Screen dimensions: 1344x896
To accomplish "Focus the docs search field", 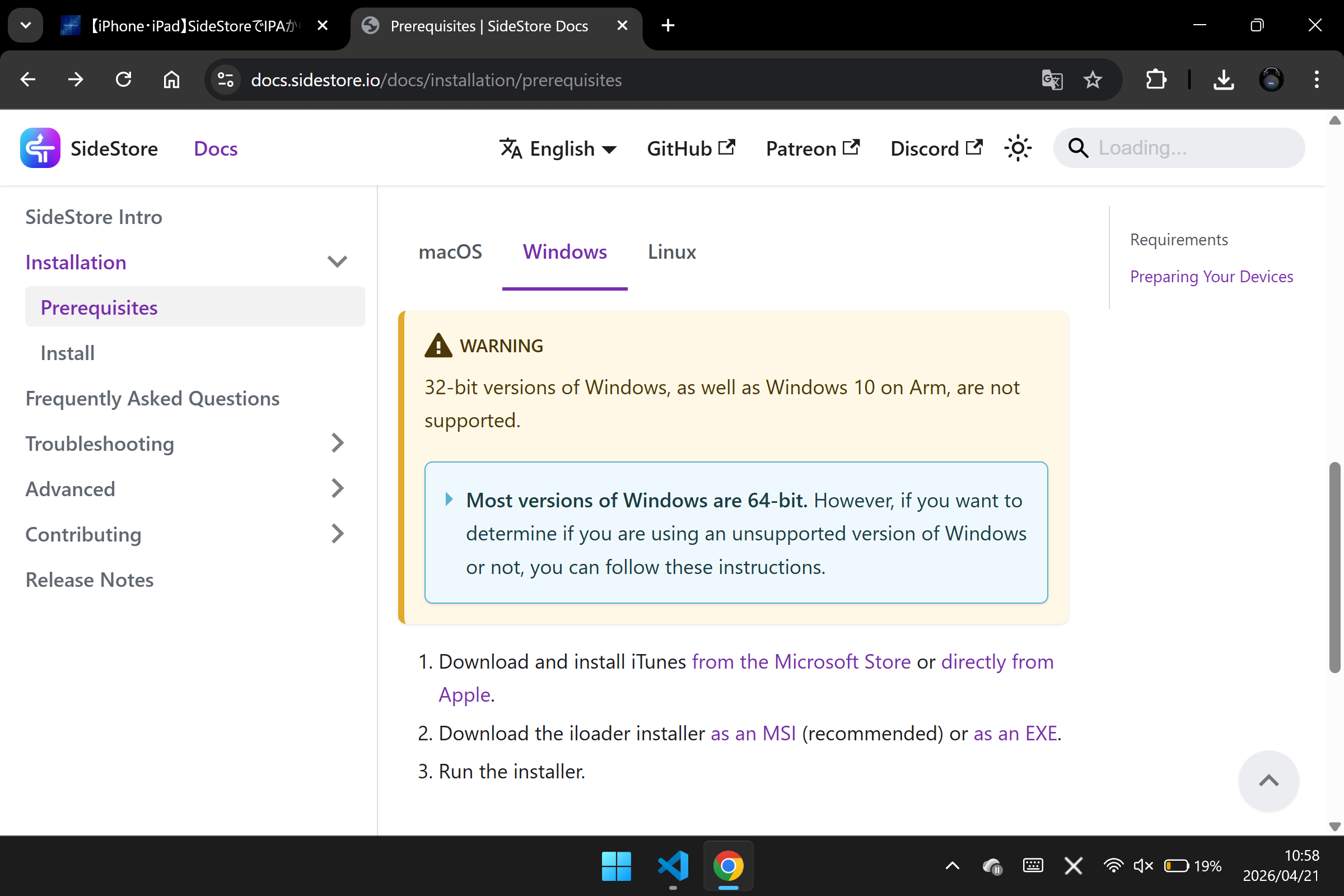I will (x=1179, y=148).
